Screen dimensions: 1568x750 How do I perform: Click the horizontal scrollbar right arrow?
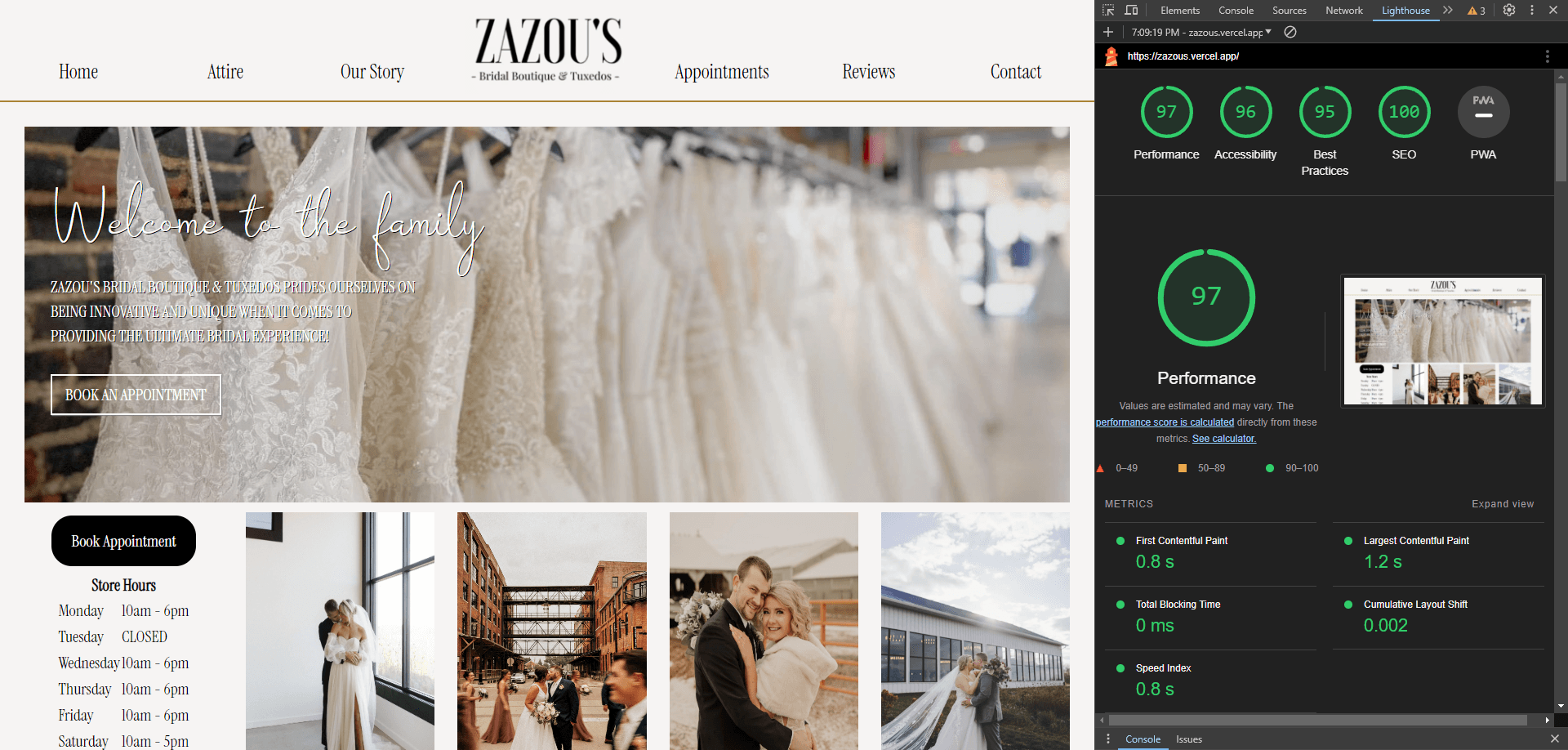coord(1547,720)
